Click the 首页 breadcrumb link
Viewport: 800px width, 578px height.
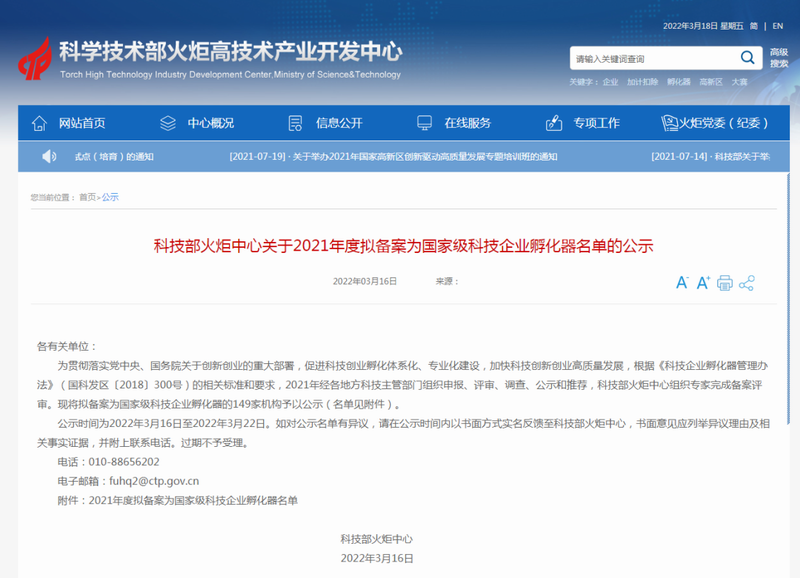88,197
